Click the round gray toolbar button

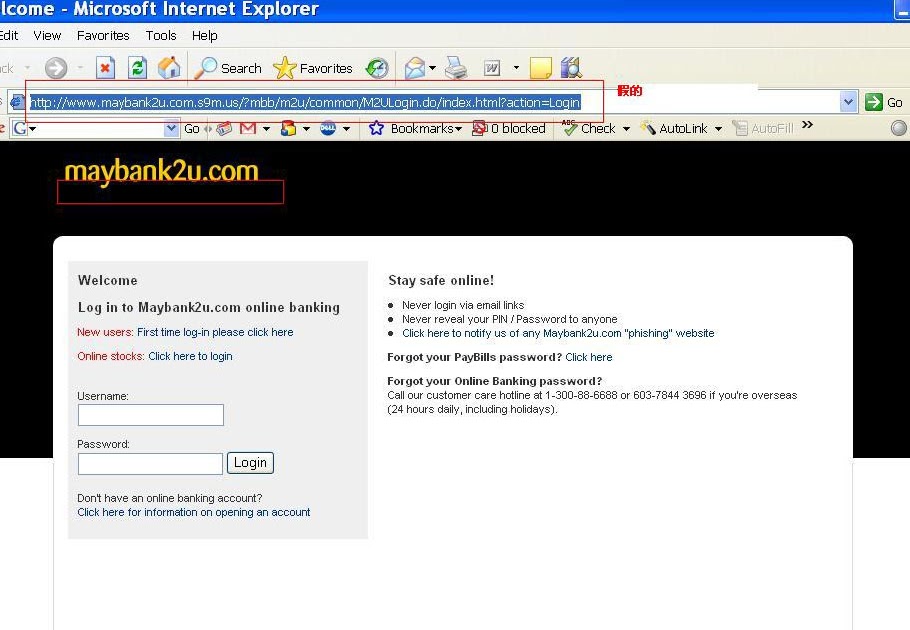[x=898, y=128]
